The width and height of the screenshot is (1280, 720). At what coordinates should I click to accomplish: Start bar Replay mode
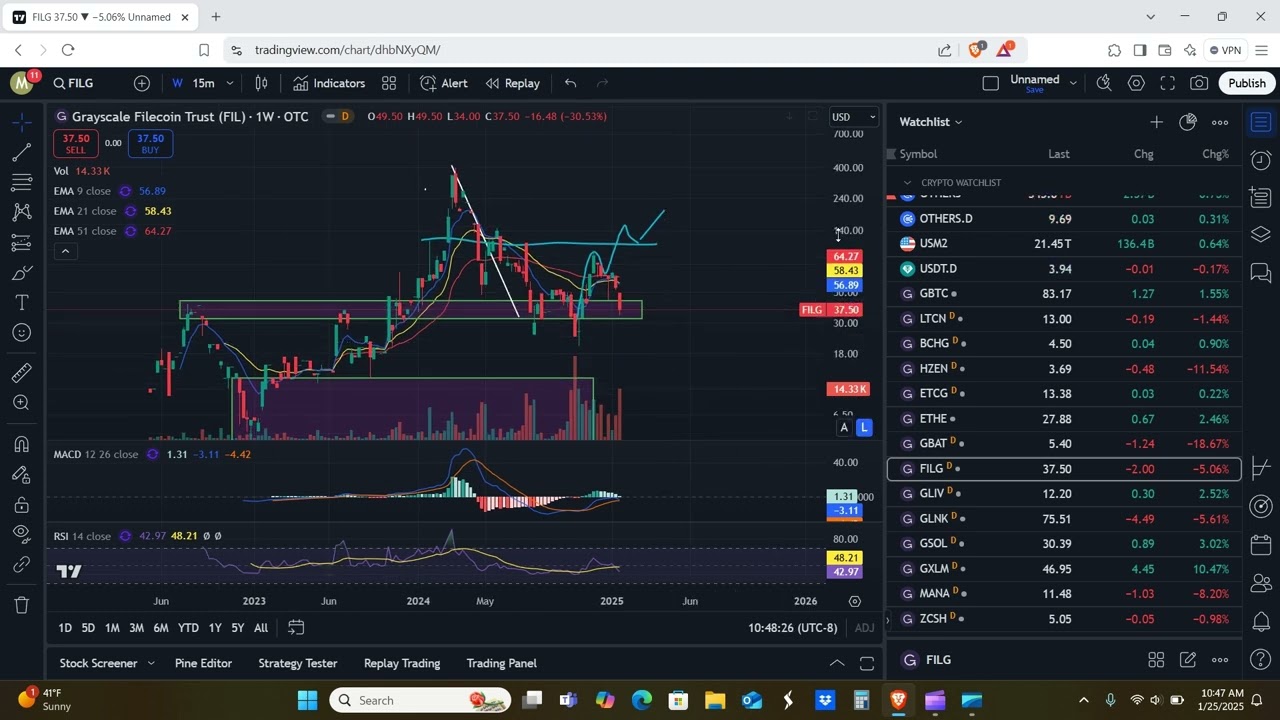[512, 83]
